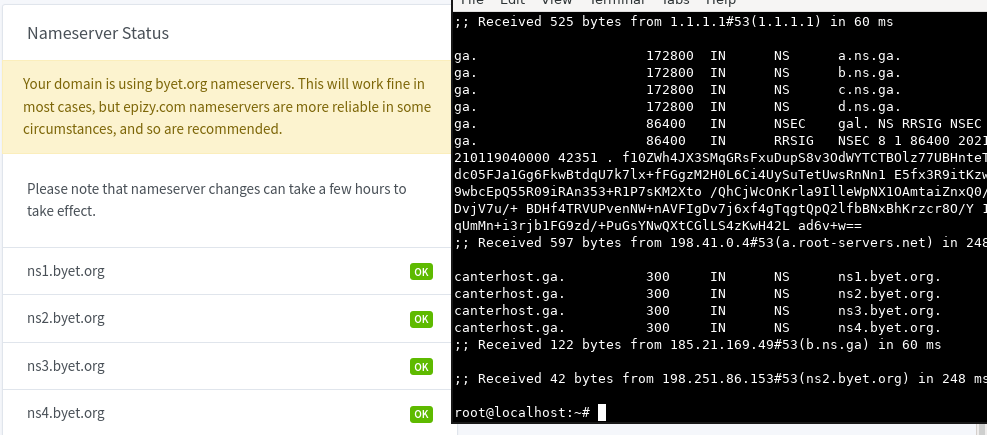Click the 'Received 42 bytes from 198.251.86.153' line

[720, 378]
